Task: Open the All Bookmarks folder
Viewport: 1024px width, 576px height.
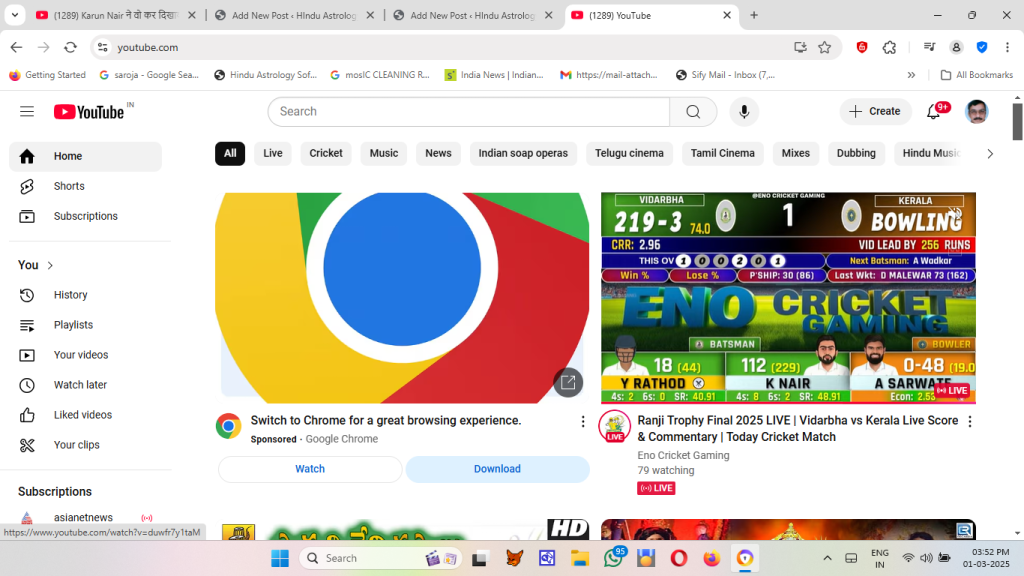Action: (x=976, y=75)
